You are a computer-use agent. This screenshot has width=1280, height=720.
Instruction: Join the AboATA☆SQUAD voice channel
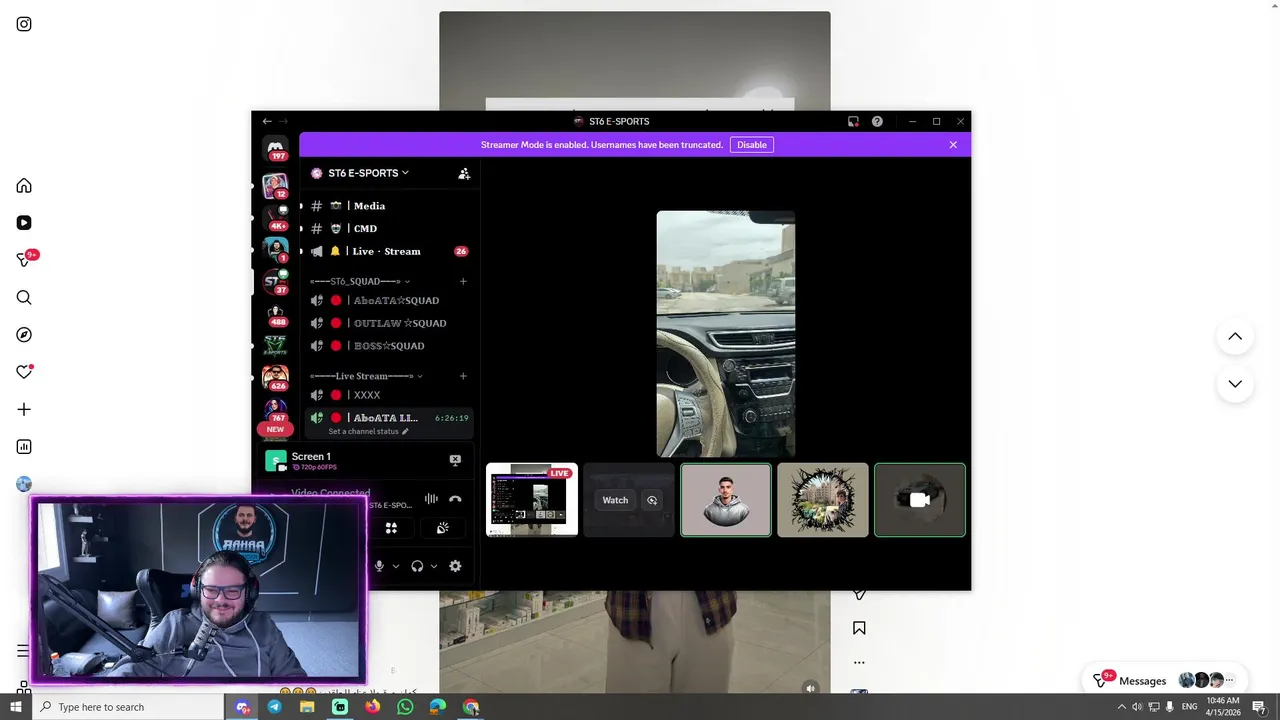coord(387,300)
